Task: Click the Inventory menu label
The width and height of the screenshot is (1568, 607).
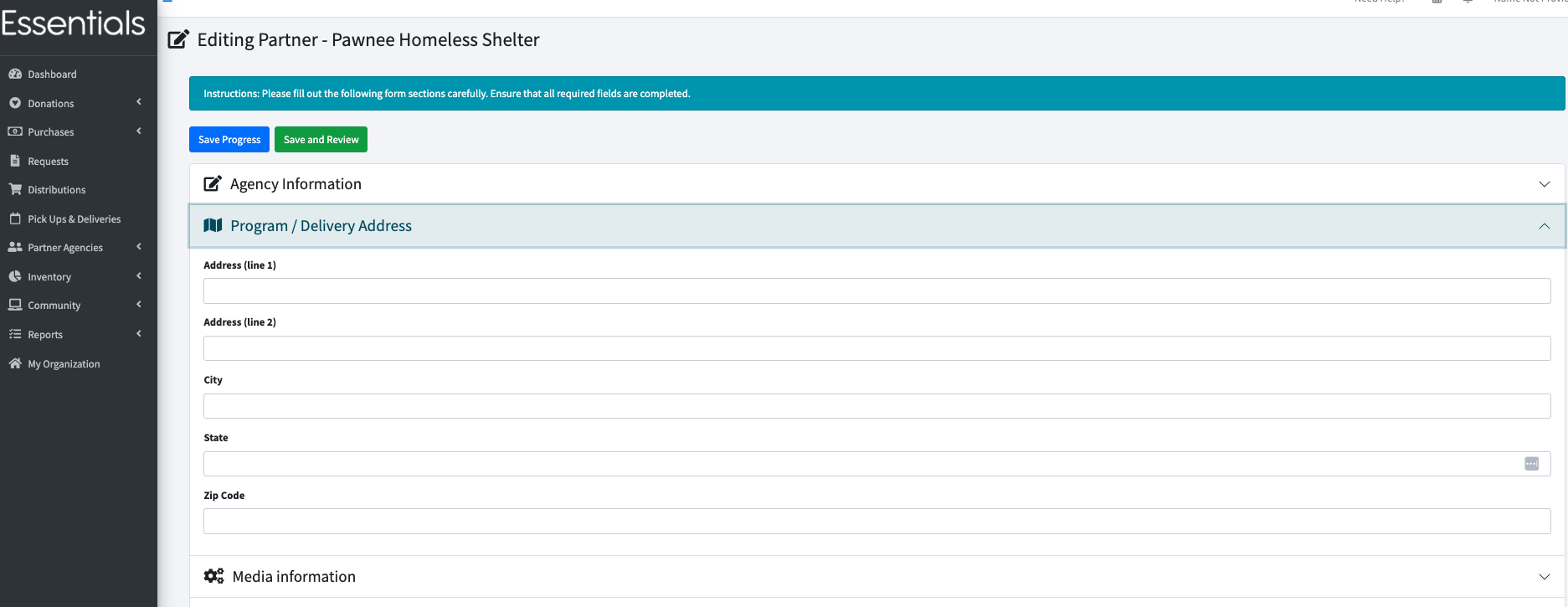Action: click(x=49, y=277)
